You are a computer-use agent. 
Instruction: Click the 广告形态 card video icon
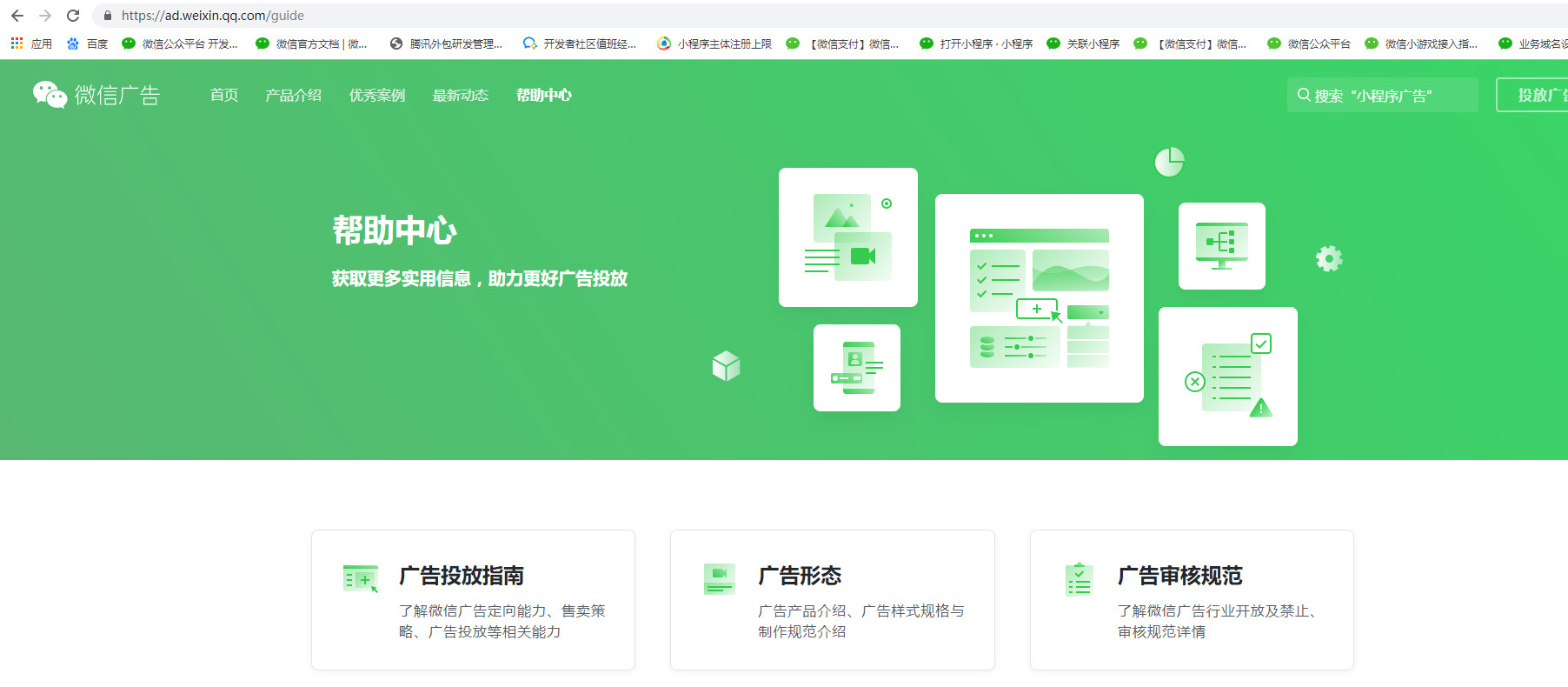[720, 578]
